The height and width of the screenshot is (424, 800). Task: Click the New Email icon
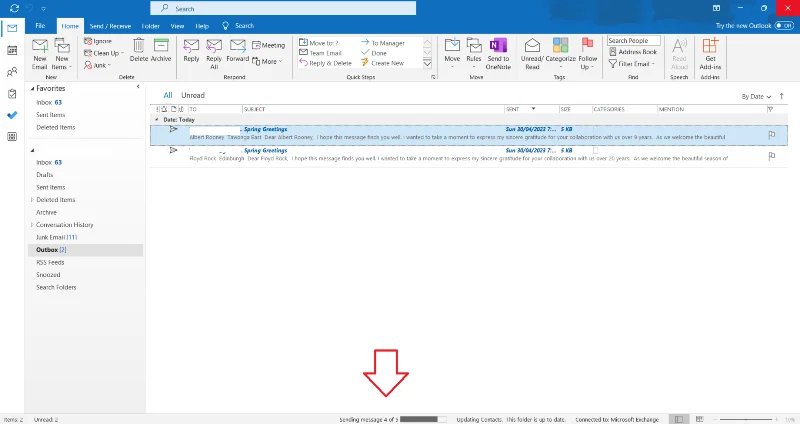(x=40, y=46)
